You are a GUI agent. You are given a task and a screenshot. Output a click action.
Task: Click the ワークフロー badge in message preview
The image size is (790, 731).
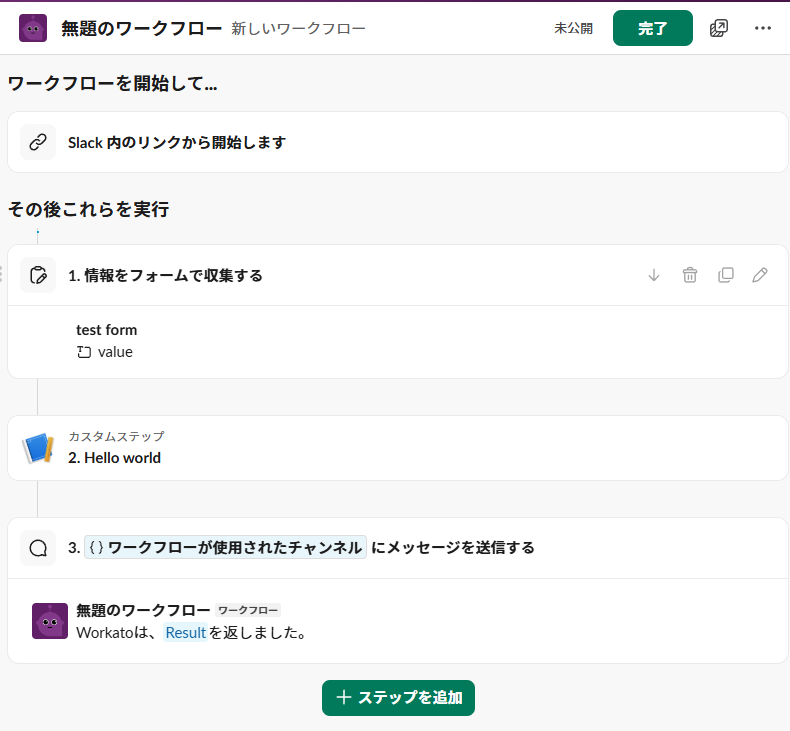(x=248, y=610)
